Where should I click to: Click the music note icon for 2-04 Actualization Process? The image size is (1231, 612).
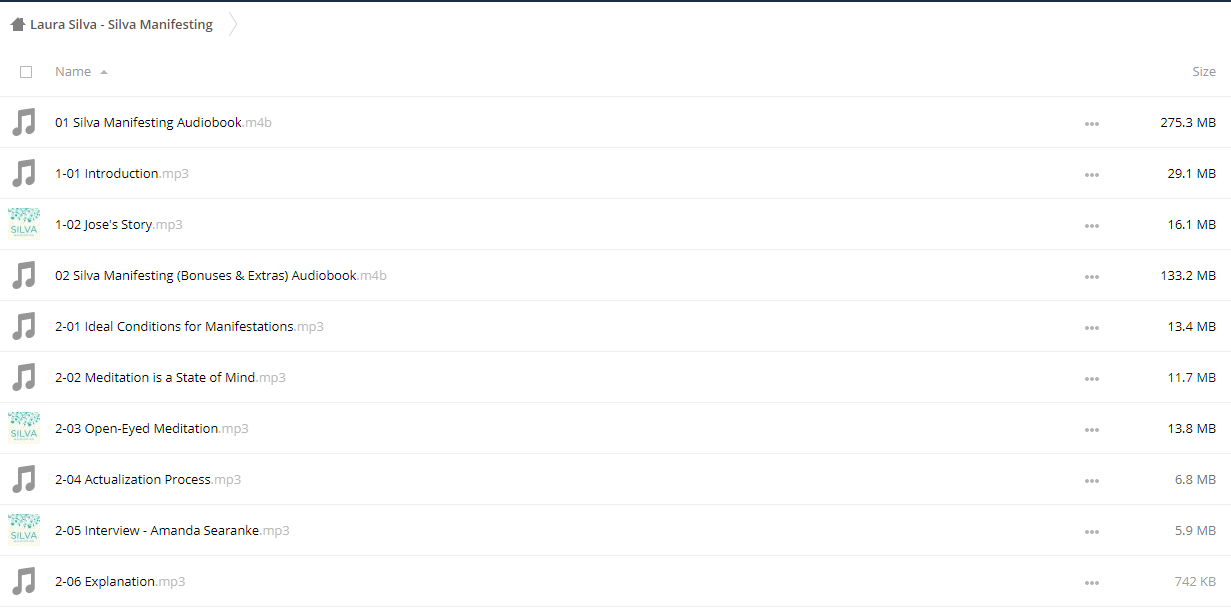[23, 480]
